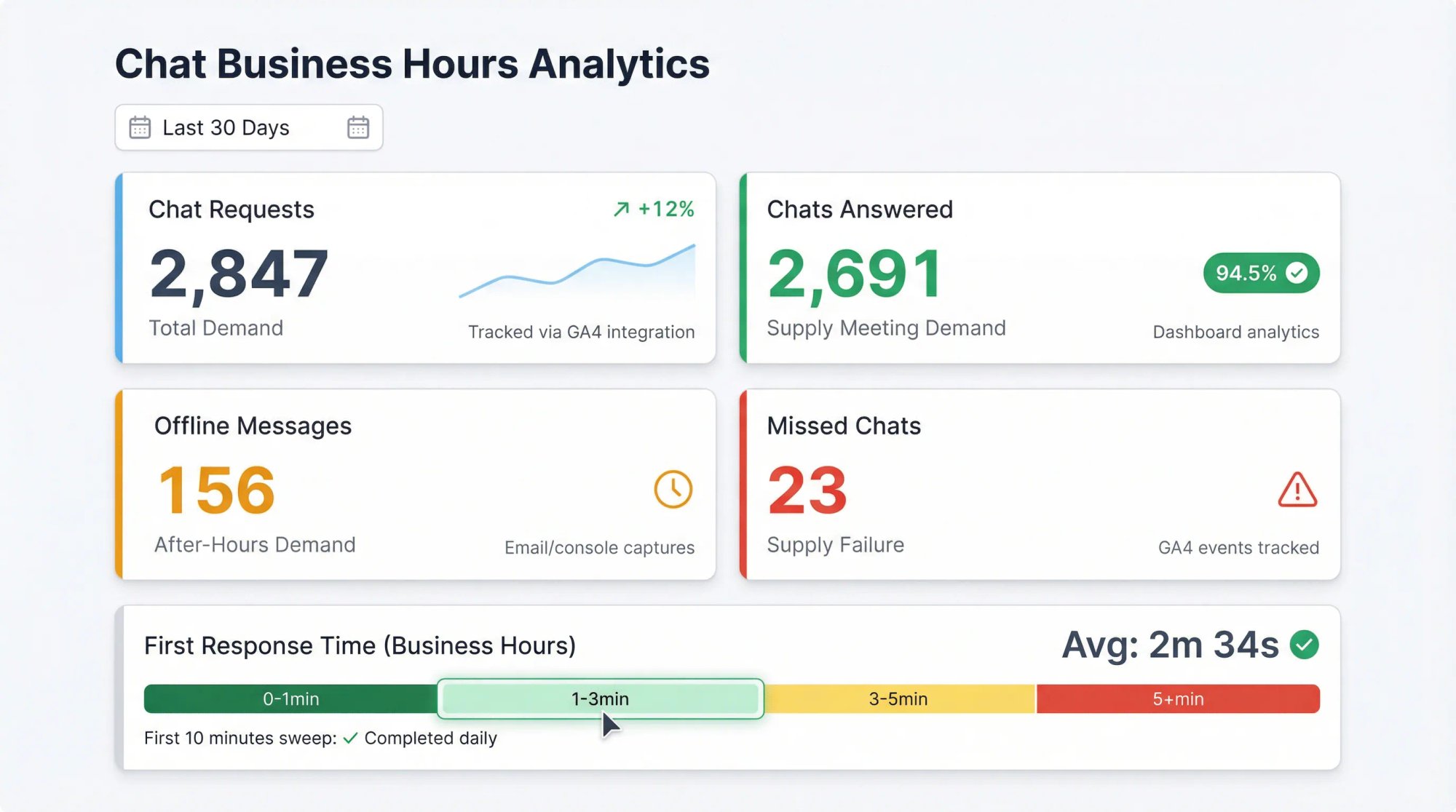Image resolution: width=1456 pixels, height=812 pixels.
Task: Click the checkmark beside Avg: 2m 34s
Action: coord(1303,643)
